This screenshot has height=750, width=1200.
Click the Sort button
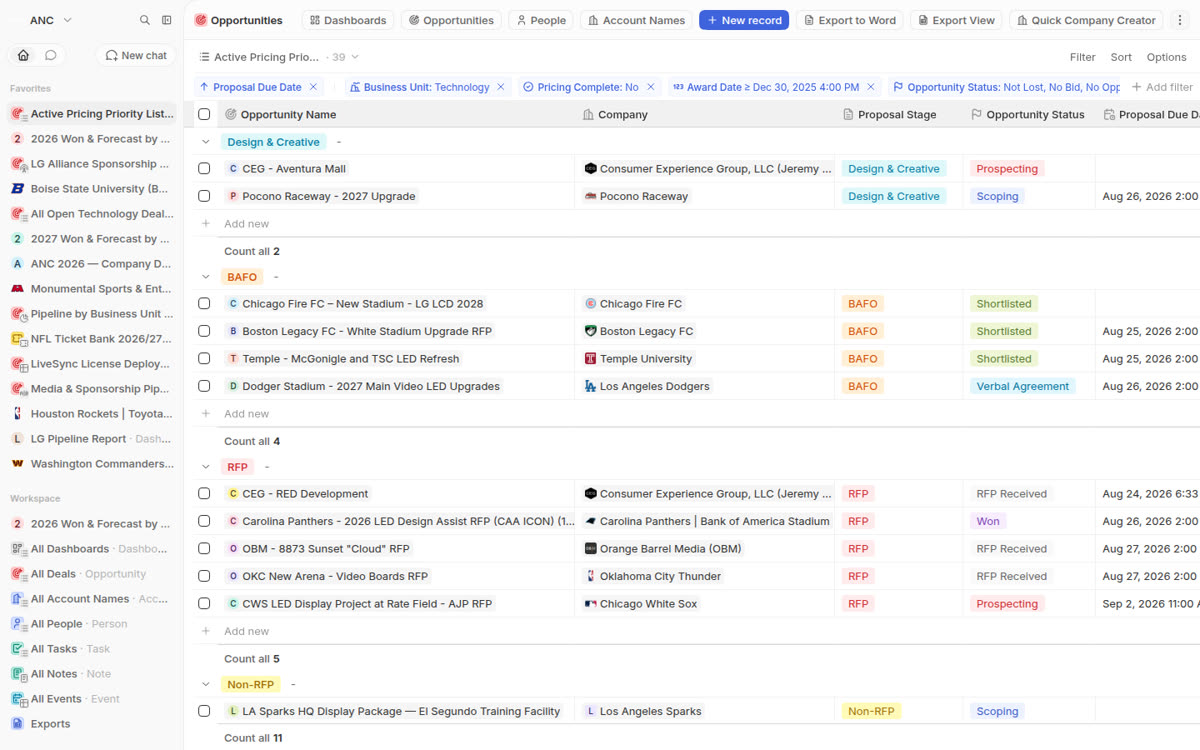pos(1121,57)
